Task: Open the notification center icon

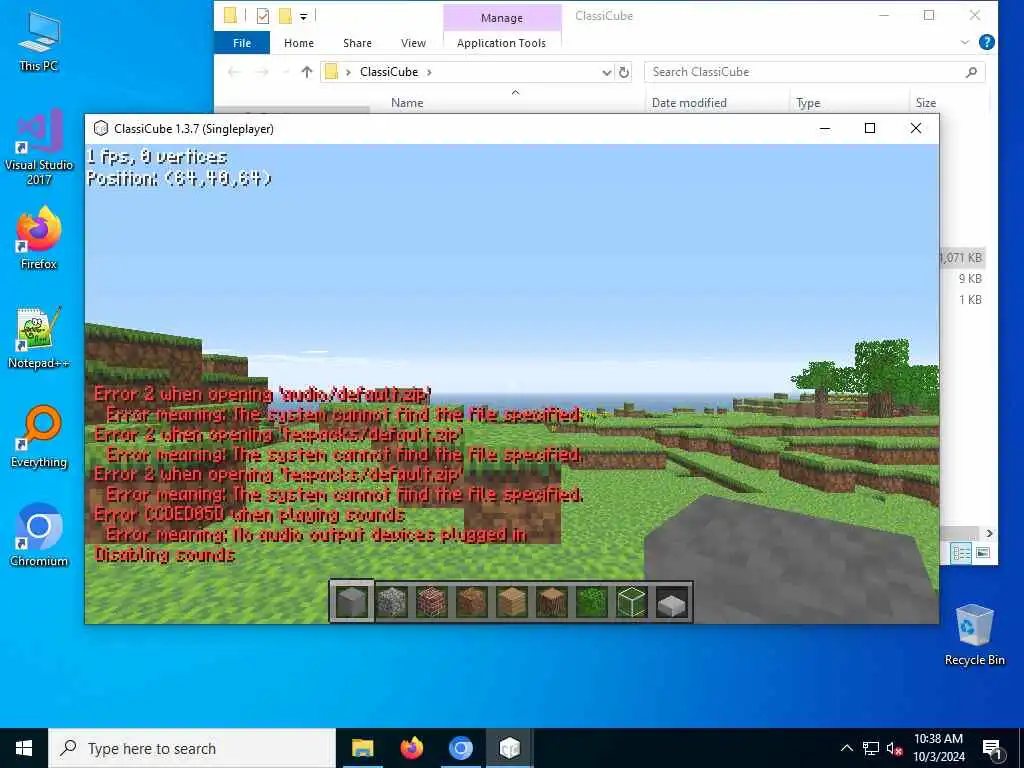Action: point(993,750)
